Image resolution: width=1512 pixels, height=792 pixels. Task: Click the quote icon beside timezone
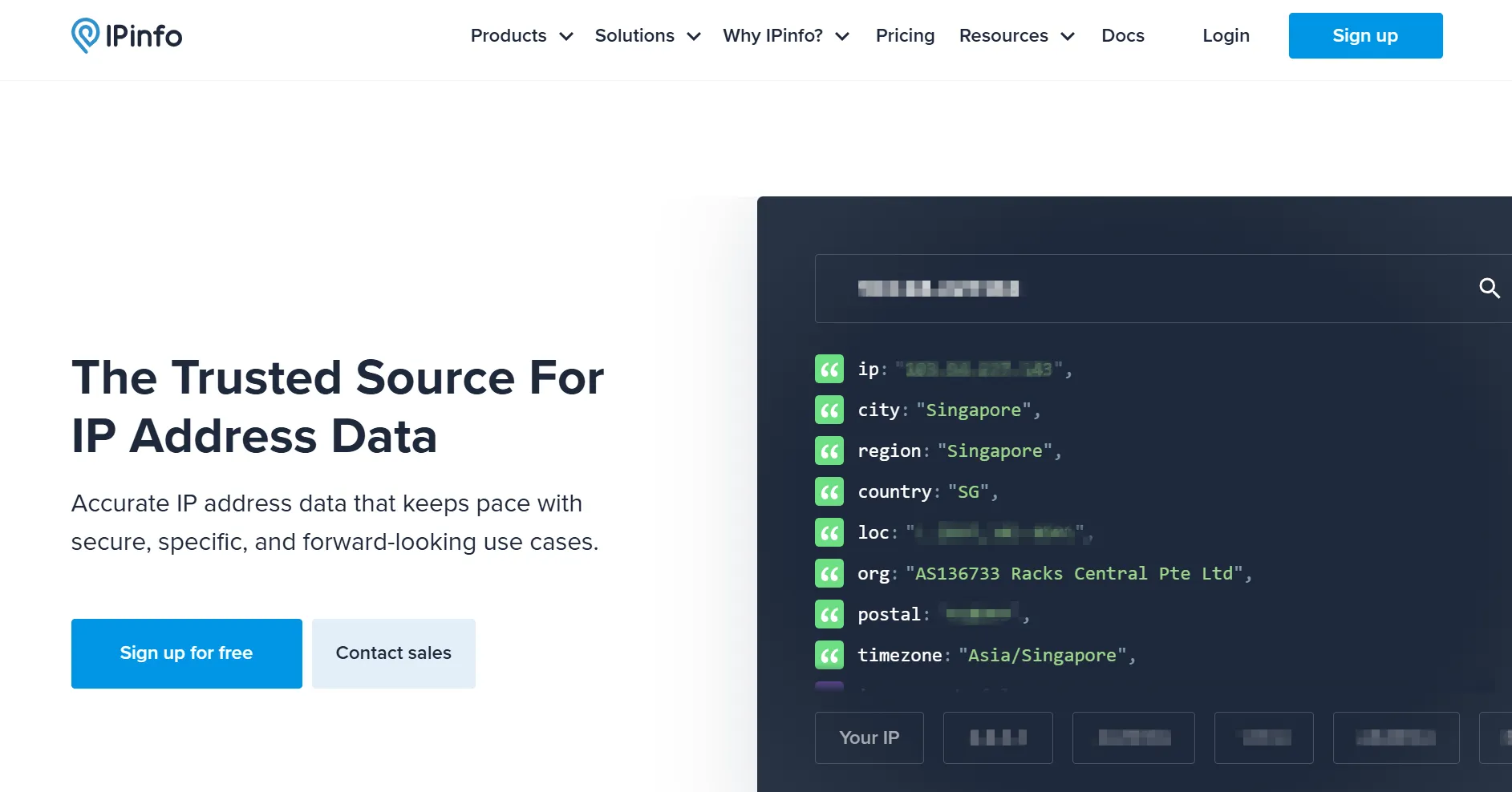coord(829,655)
